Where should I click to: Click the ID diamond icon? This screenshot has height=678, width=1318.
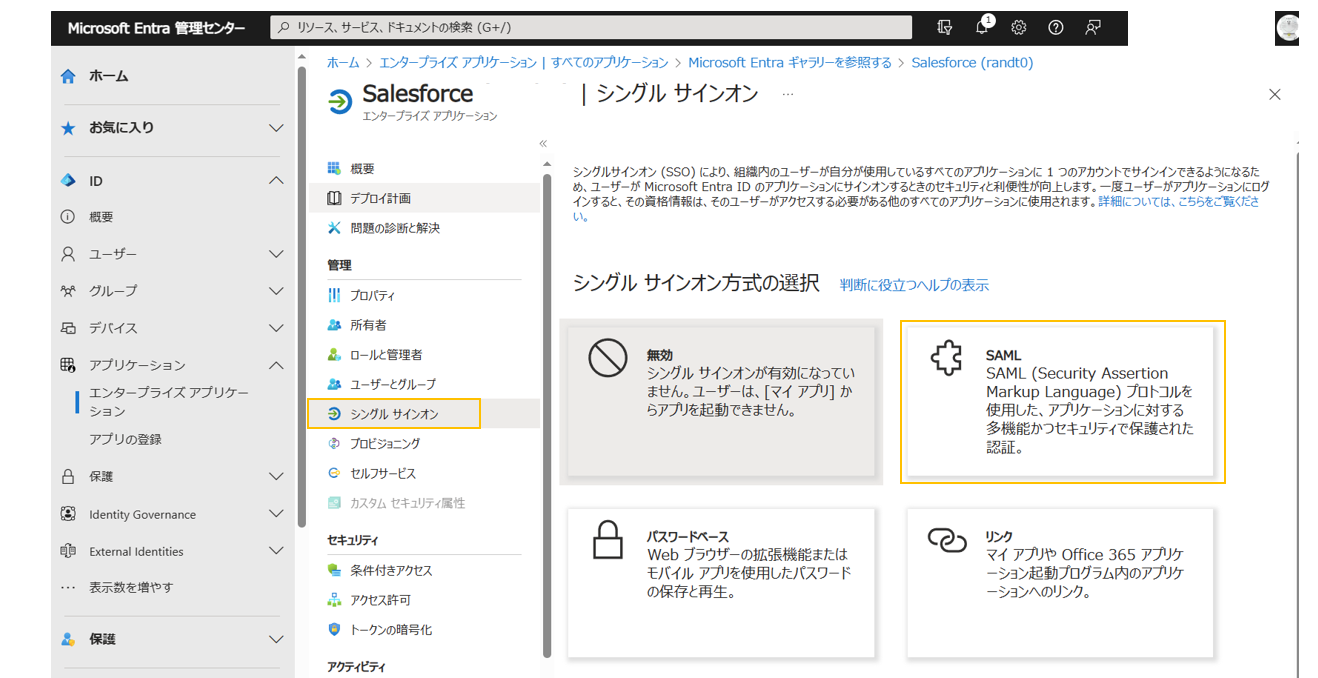coord(68,181)
